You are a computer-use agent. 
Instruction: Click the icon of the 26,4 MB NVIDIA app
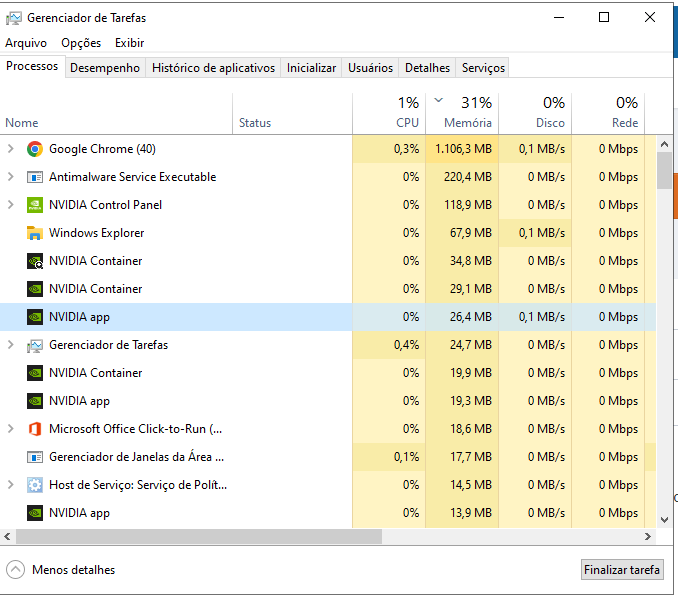click(35, 317)
